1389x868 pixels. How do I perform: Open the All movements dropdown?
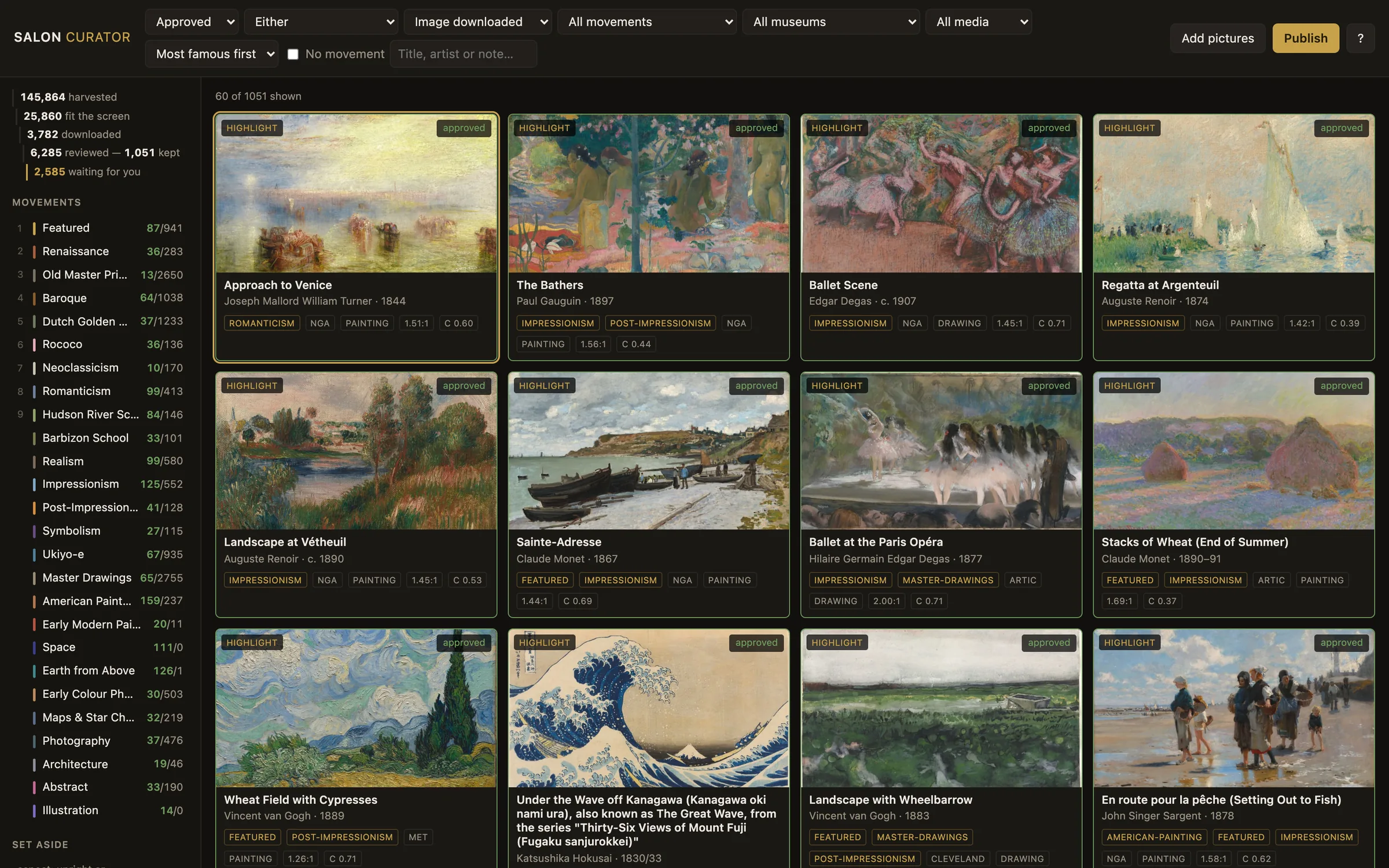[647, 22]
